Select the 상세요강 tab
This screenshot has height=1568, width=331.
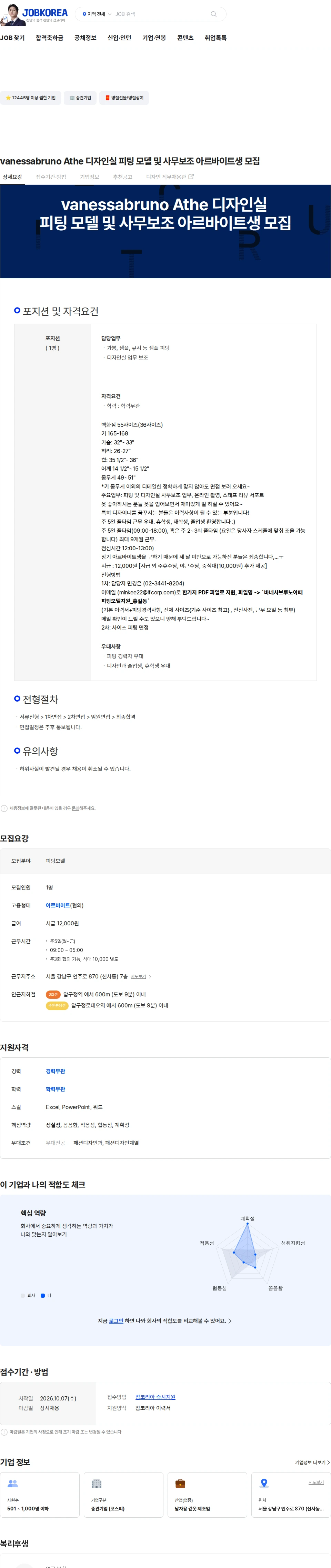[x=12, y=177]
